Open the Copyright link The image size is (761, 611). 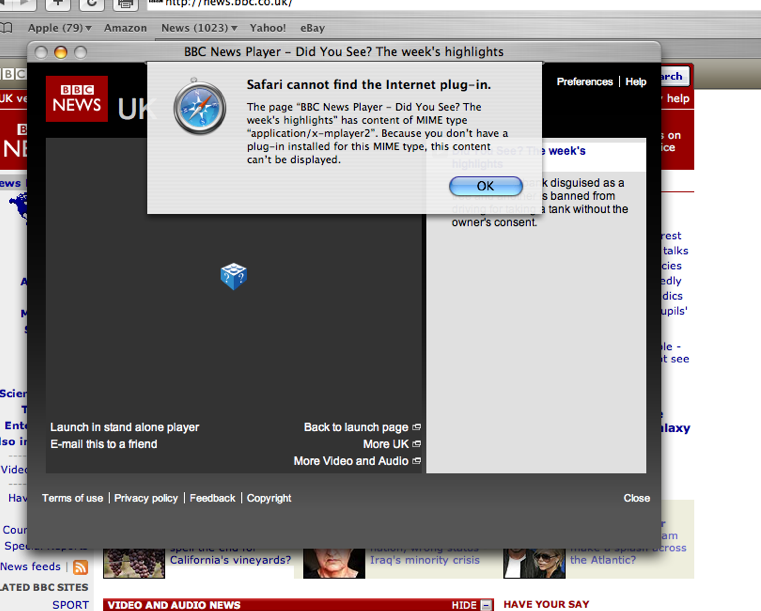pos(269,498)
